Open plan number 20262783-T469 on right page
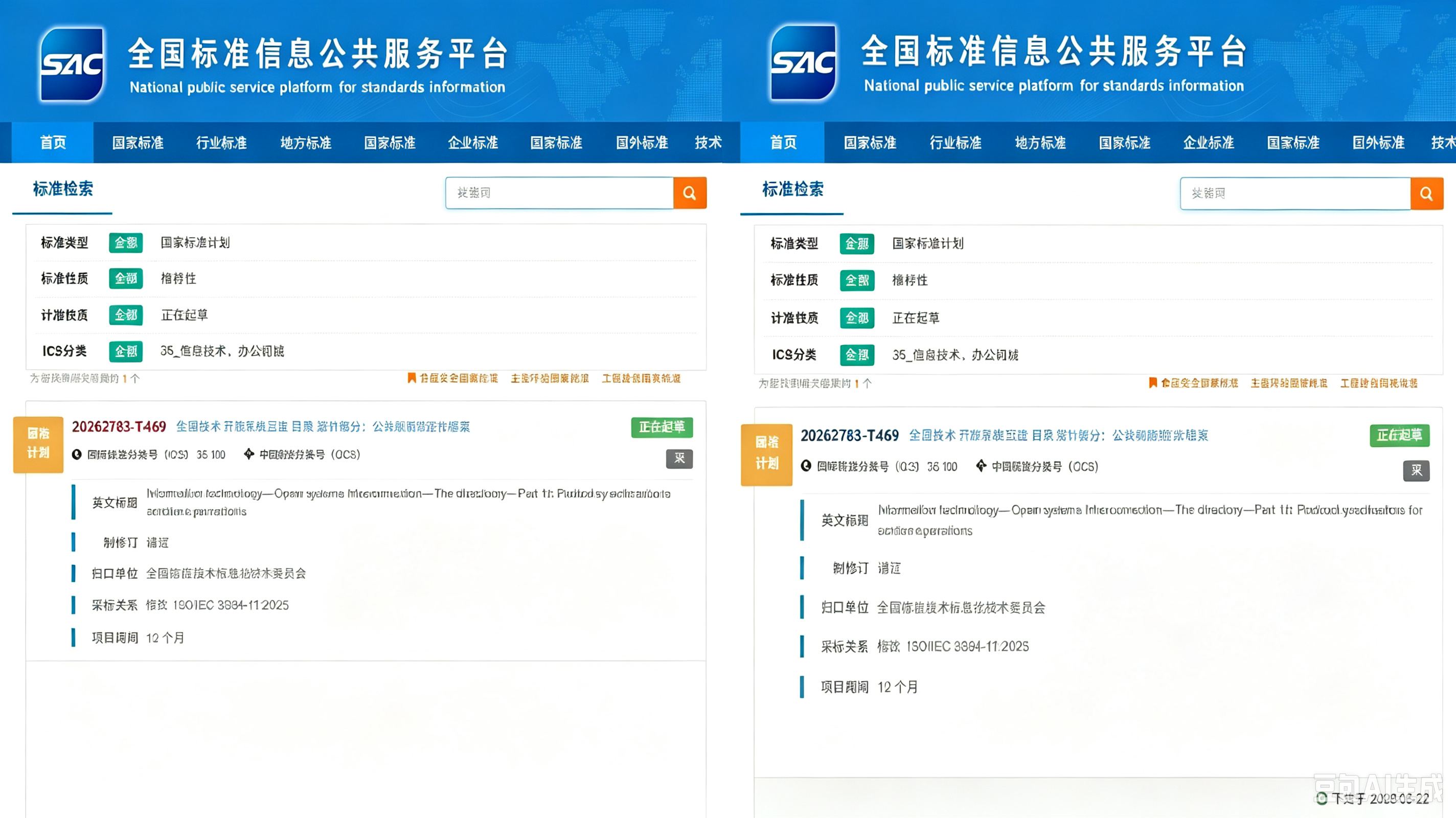Image resolution: width=1456 pixels, height=818 pixels. coord(850,435)
